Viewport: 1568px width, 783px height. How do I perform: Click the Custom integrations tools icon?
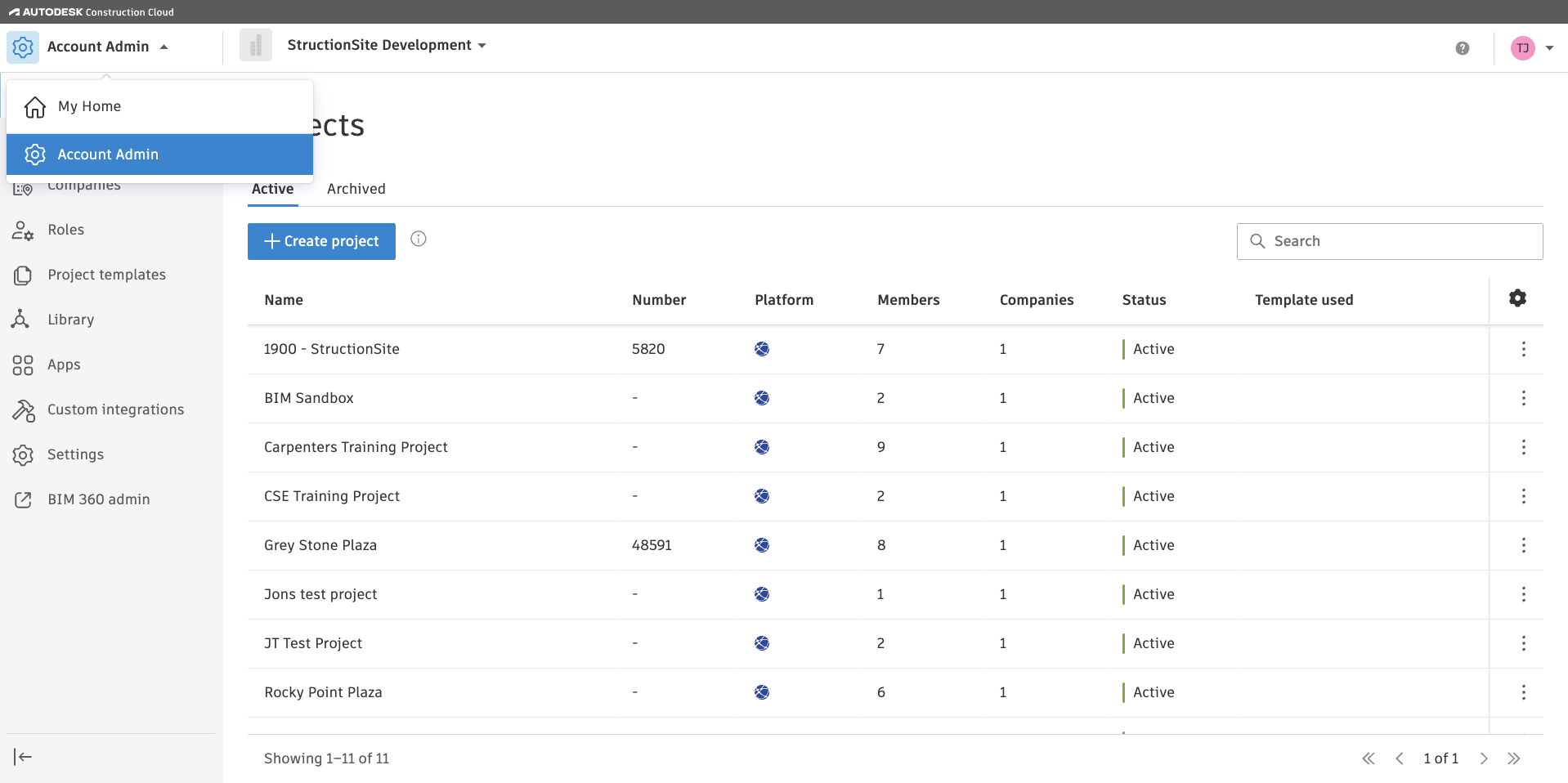(24, 410)
